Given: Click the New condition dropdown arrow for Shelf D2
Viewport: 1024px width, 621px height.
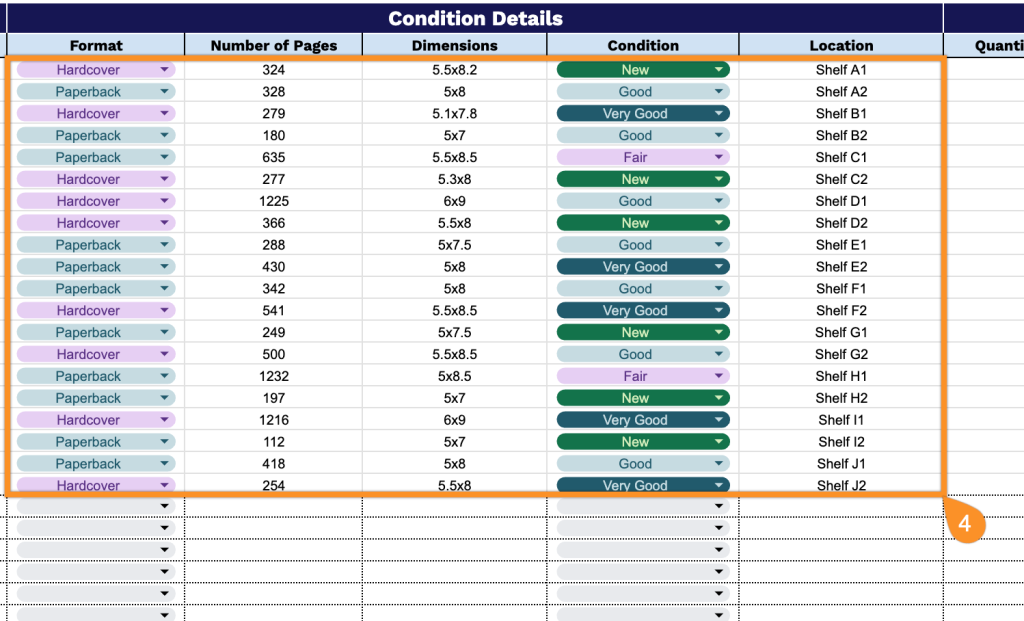Looking at the screenshot, I should [718, 223].
